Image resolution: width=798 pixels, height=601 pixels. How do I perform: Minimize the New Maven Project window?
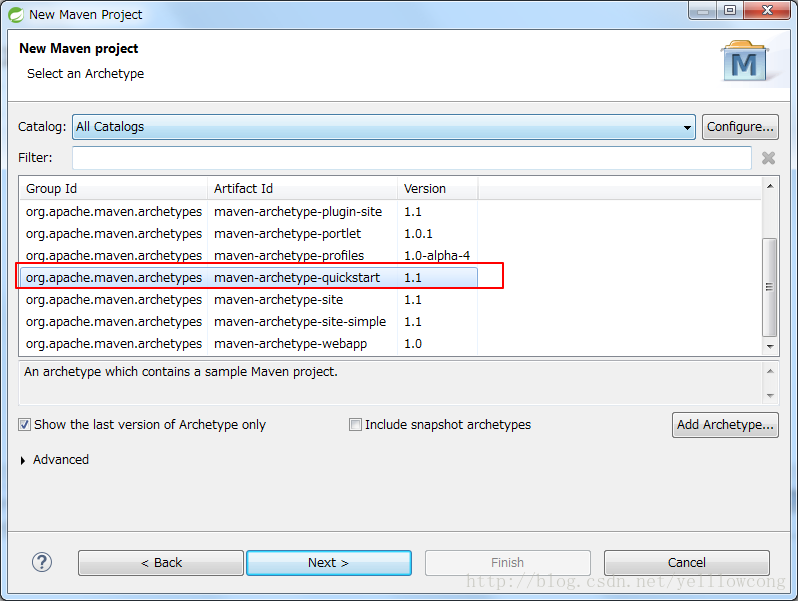coord(703,10)
